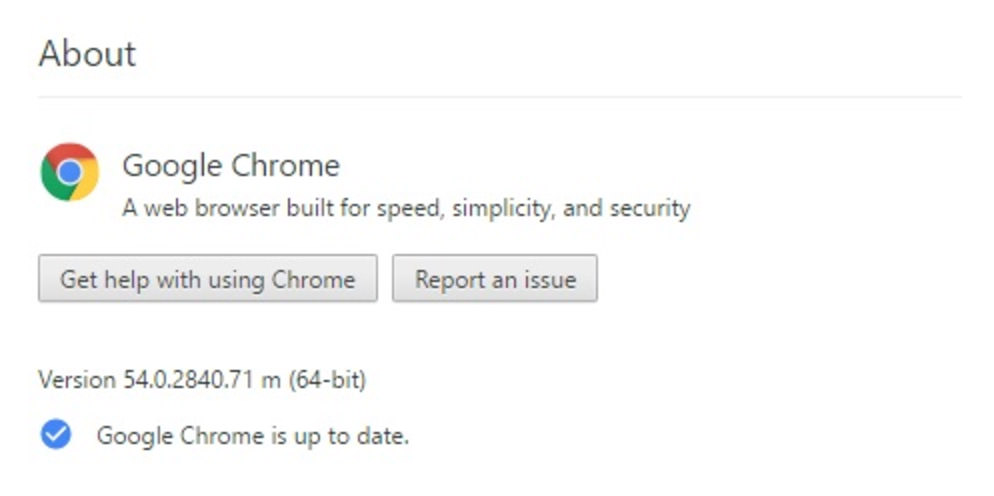Open Get help with using Chrome

point(208,278)
